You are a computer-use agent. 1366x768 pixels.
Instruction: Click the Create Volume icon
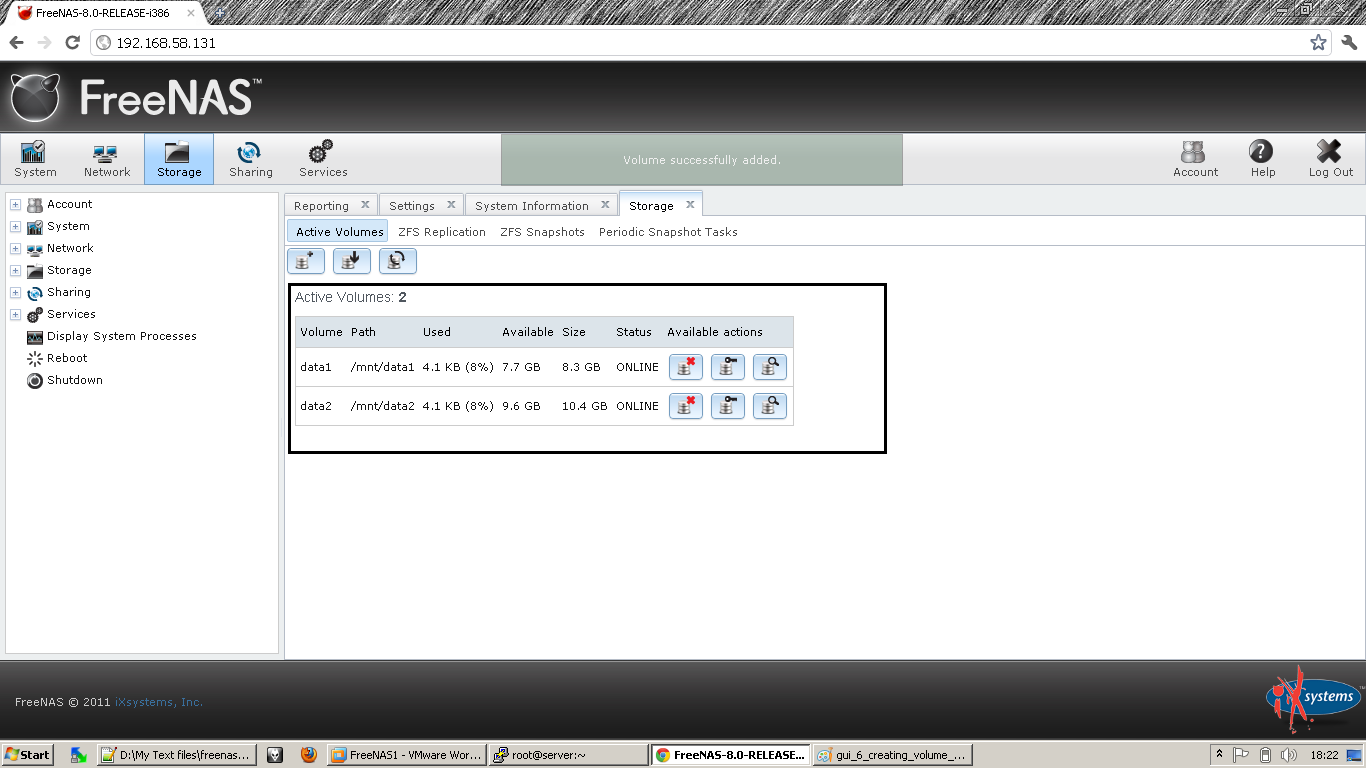tap(306, 260)
